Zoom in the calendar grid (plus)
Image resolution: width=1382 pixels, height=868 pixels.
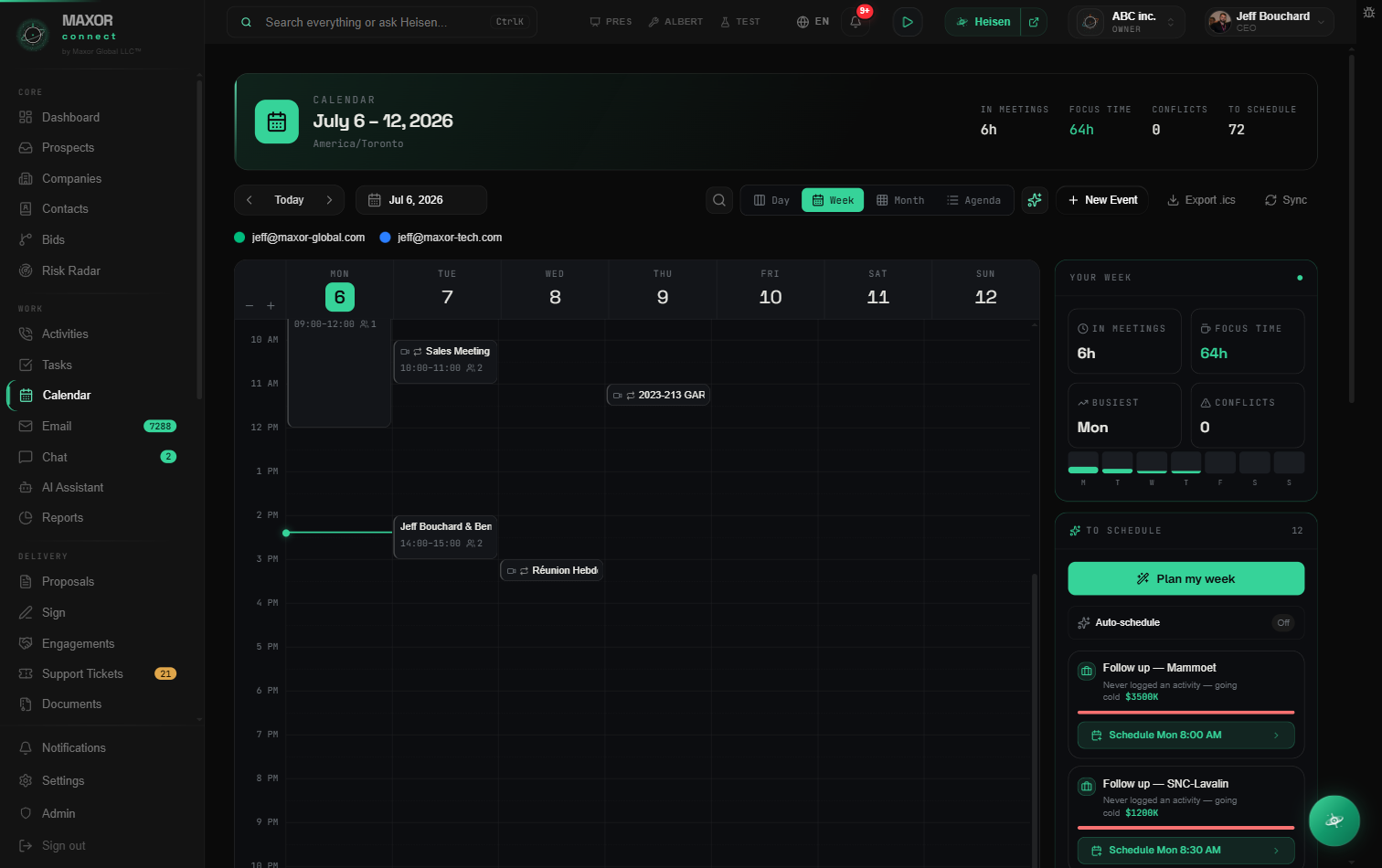(x=271, y=306)
